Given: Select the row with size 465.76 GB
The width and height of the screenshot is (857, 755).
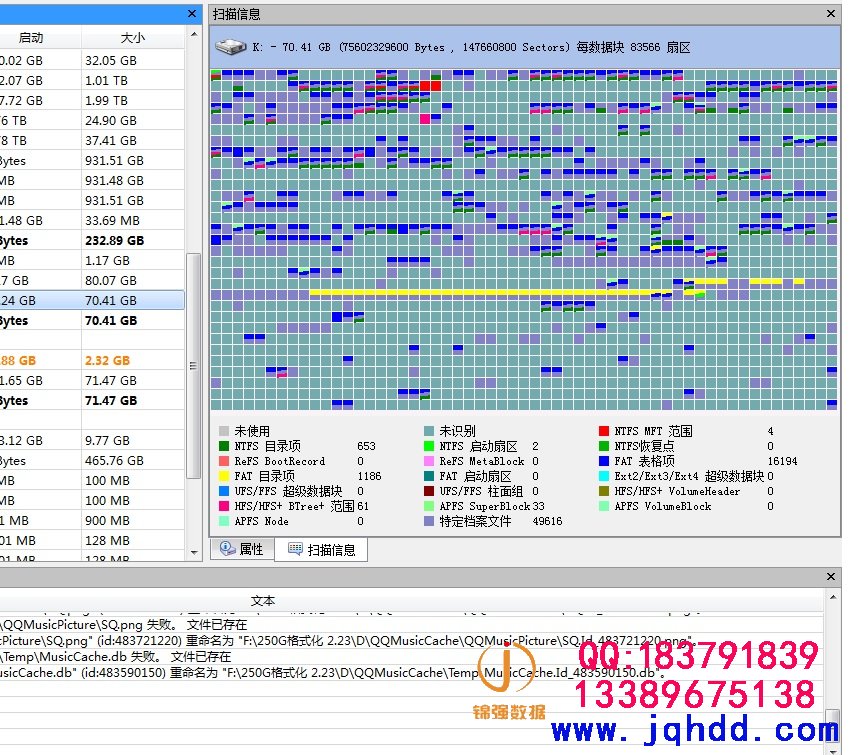Looking at the screenshot, I should pos(92,461).
